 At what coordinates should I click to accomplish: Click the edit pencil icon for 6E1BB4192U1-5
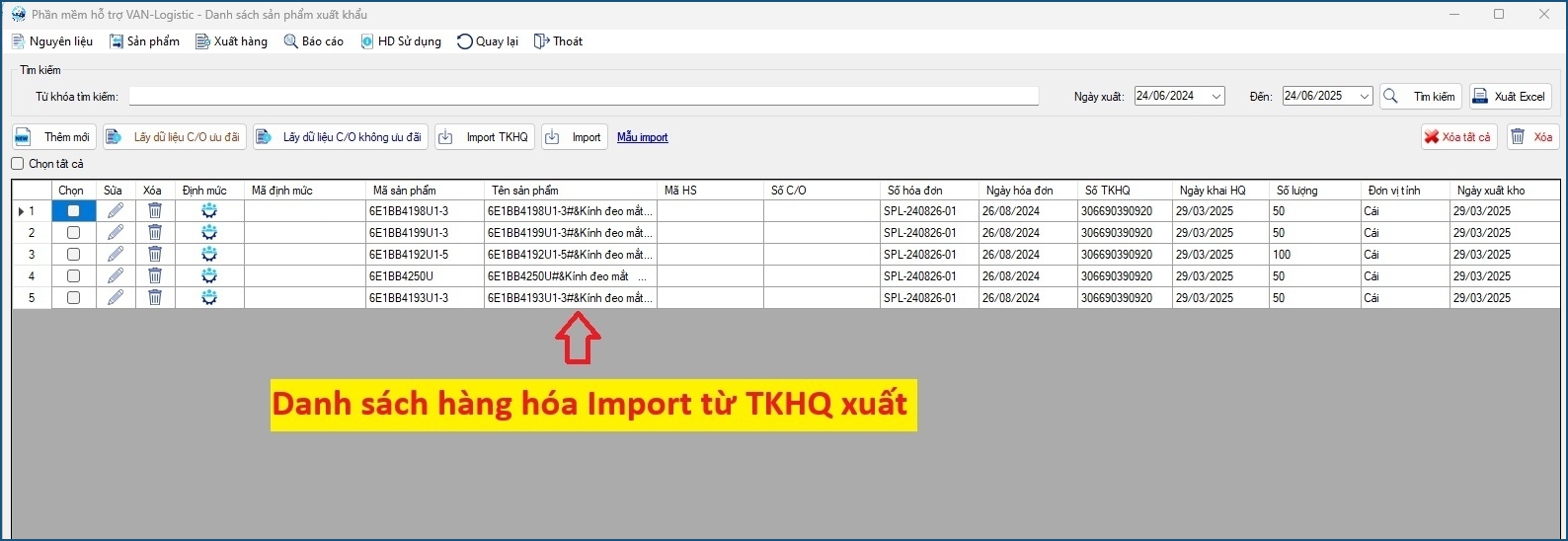(x=116, y=254)
